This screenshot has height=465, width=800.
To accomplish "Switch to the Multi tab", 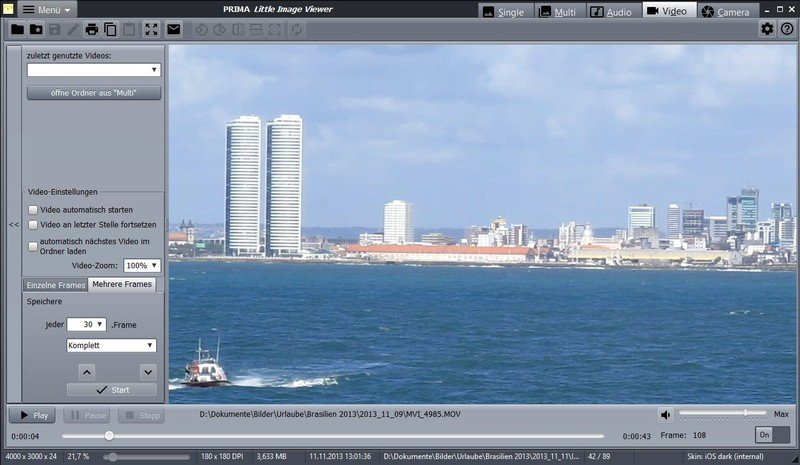I will click(x=558, y=12).
